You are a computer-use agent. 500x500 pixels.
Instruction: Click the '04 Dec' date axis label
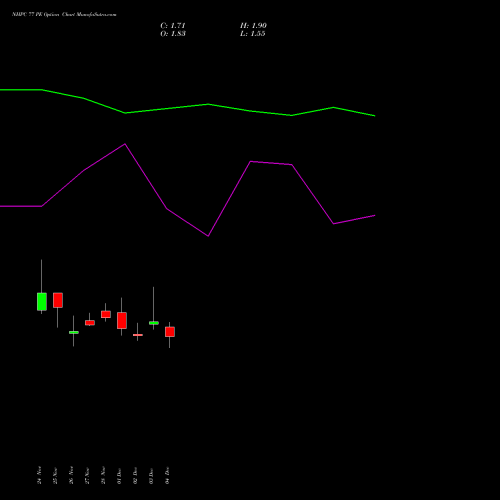coord(167,475)
